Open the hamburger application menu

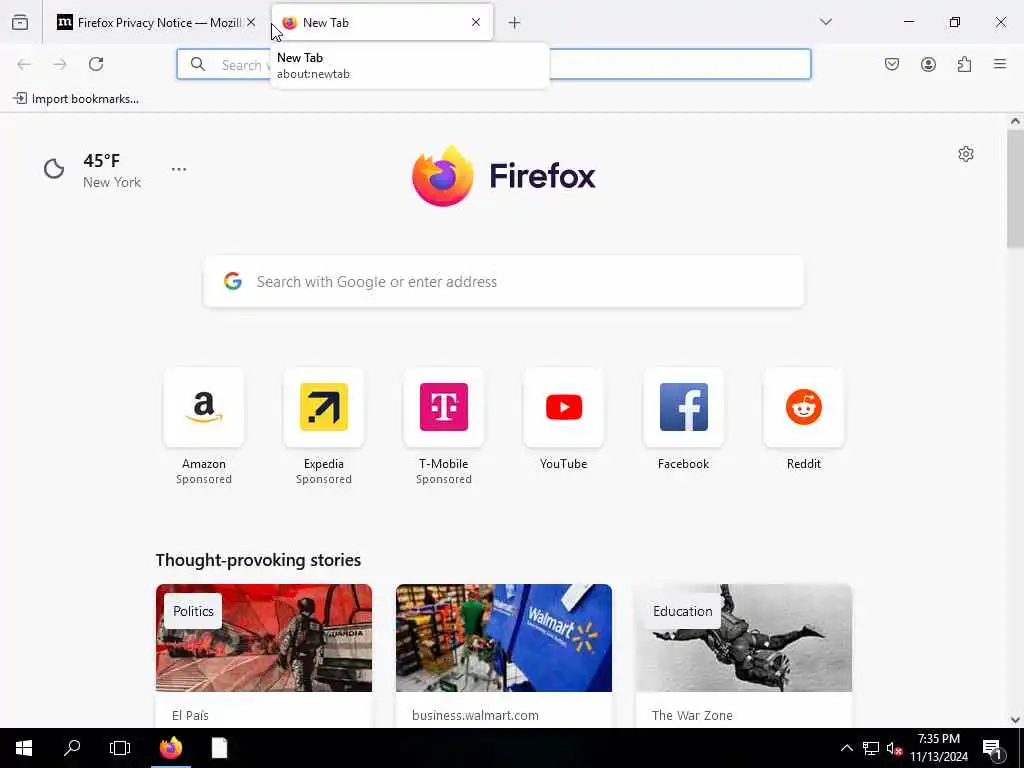(1000, 64)
